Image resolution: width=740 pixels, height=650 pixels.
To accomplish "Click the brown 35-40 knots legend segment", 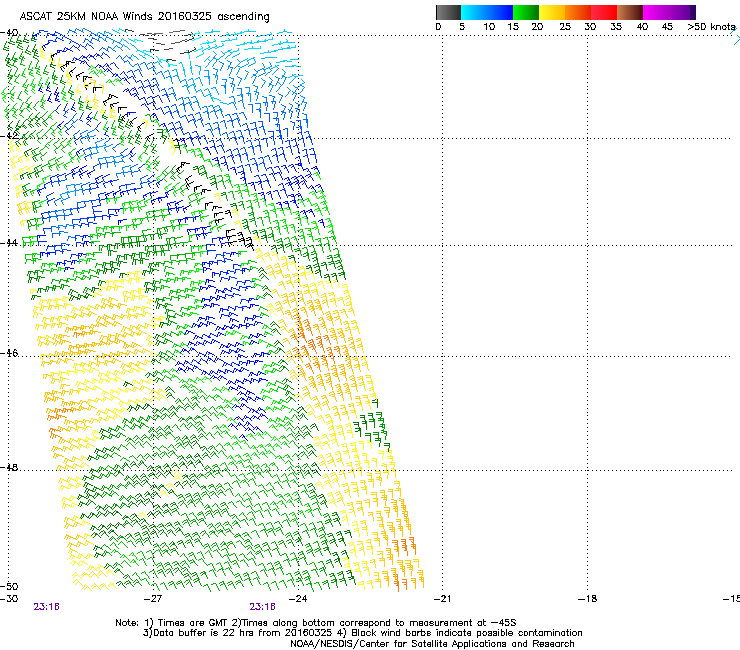I will (630, 12).
